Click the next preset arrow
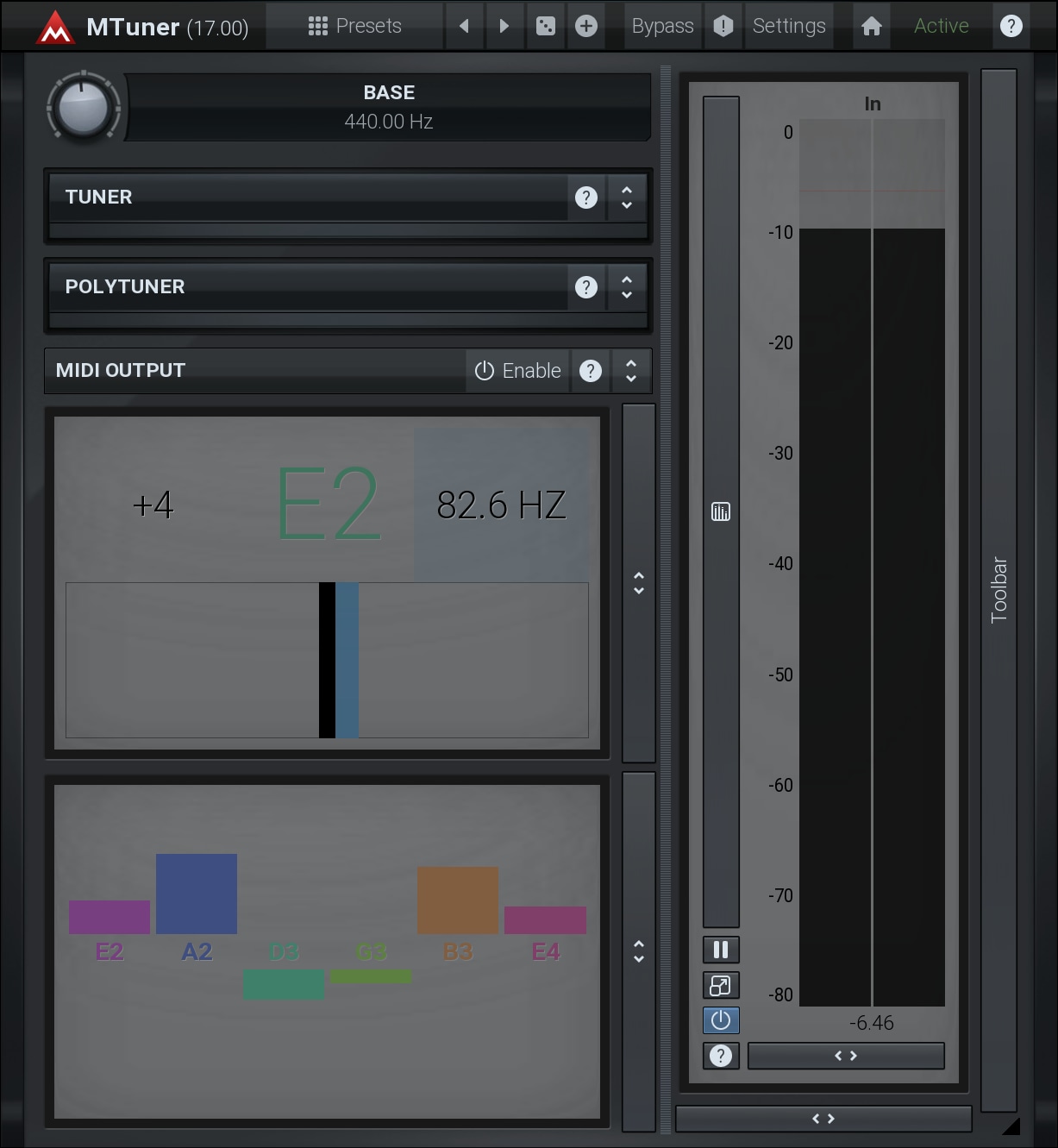 [x=504, y=26]
